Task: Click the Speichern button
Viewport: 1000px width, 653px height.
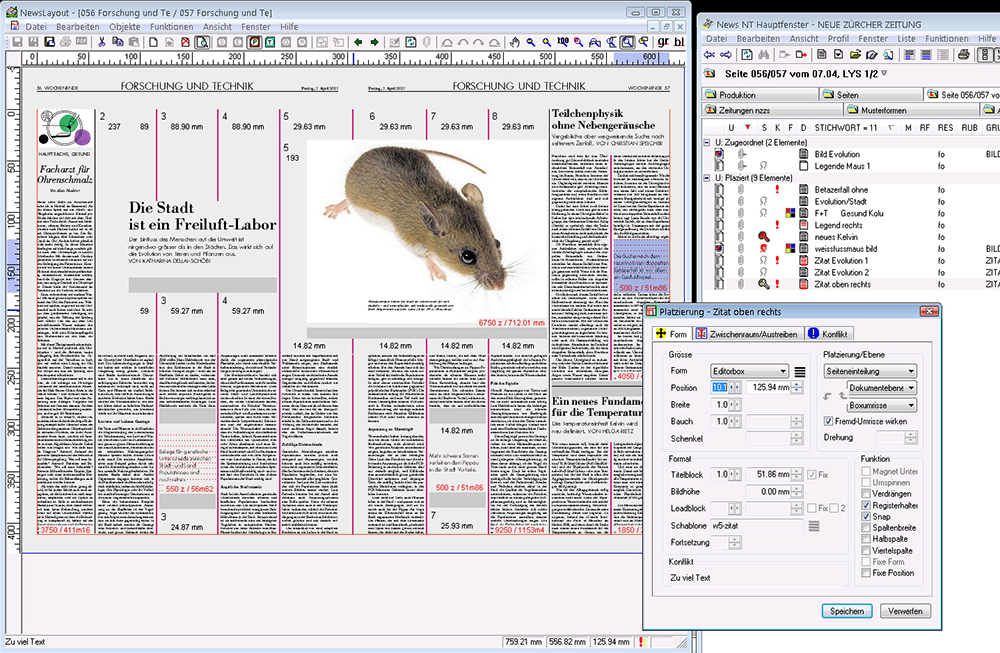Action: 846,611
